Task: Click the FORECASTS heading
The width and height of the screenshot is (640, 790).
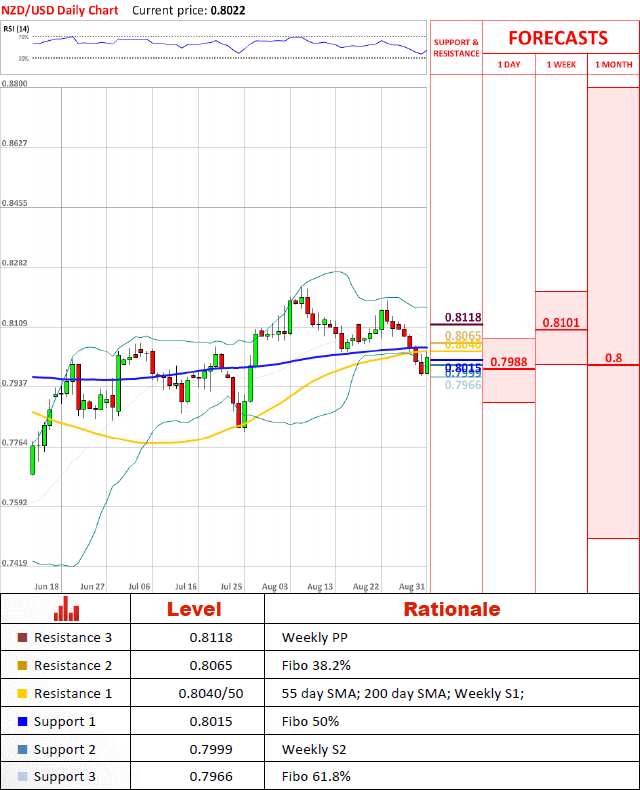Action: 558,38
